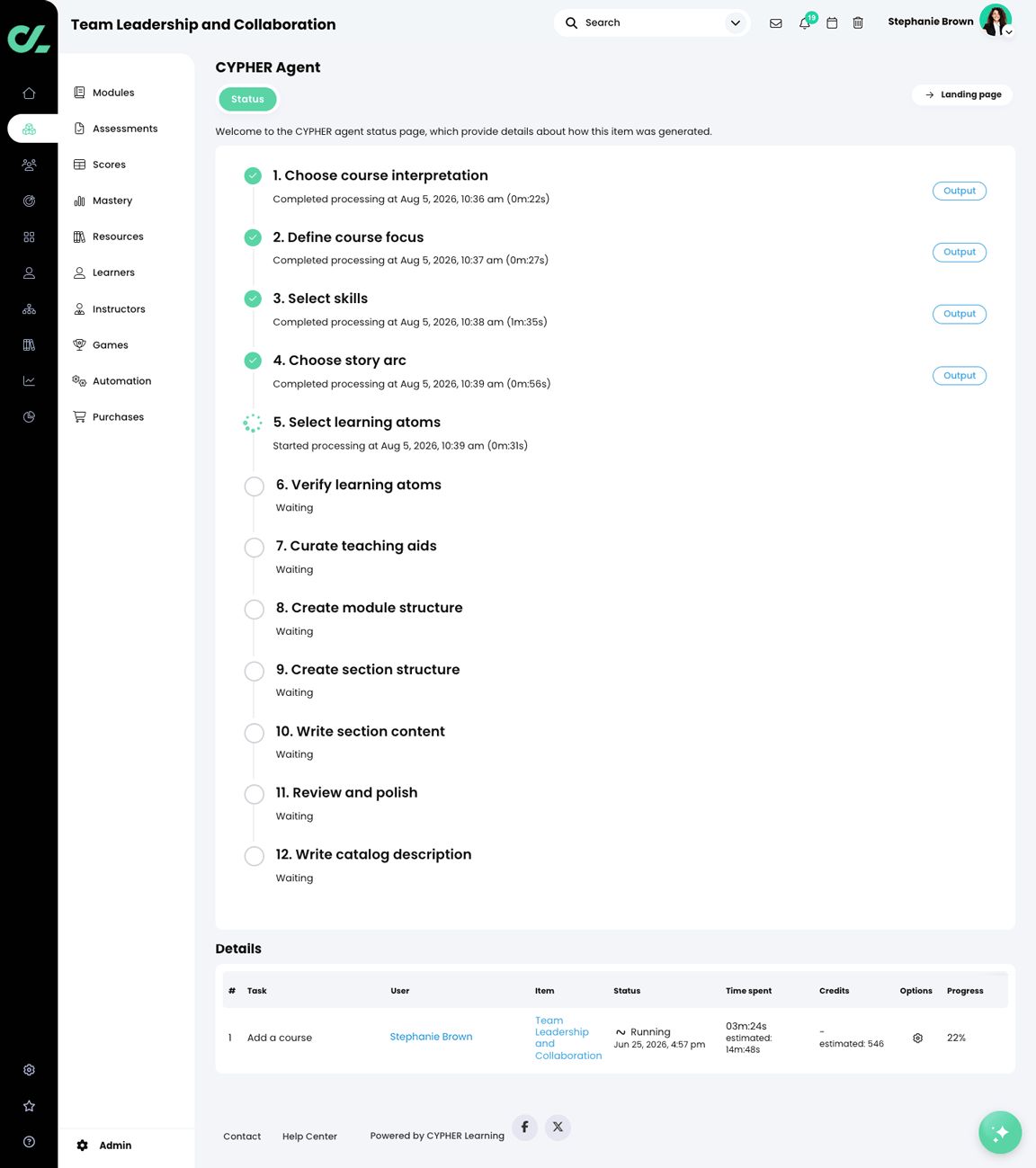Open the Favorites star icon in left rail

pyautogui.click(x=29, y=1106)
